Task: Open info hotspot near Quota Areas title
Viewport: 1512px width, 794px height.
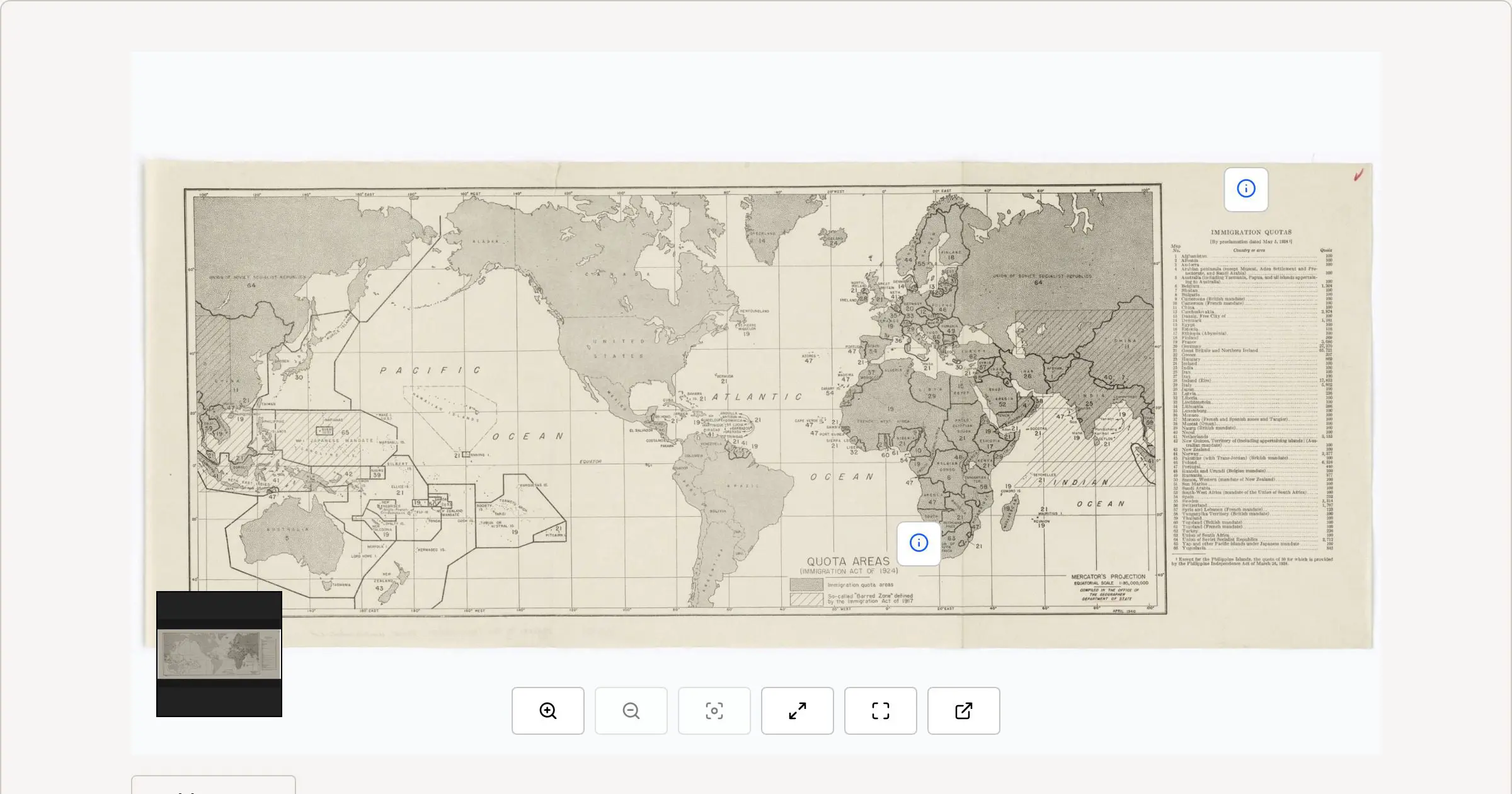Action: (x=919, y=543)
